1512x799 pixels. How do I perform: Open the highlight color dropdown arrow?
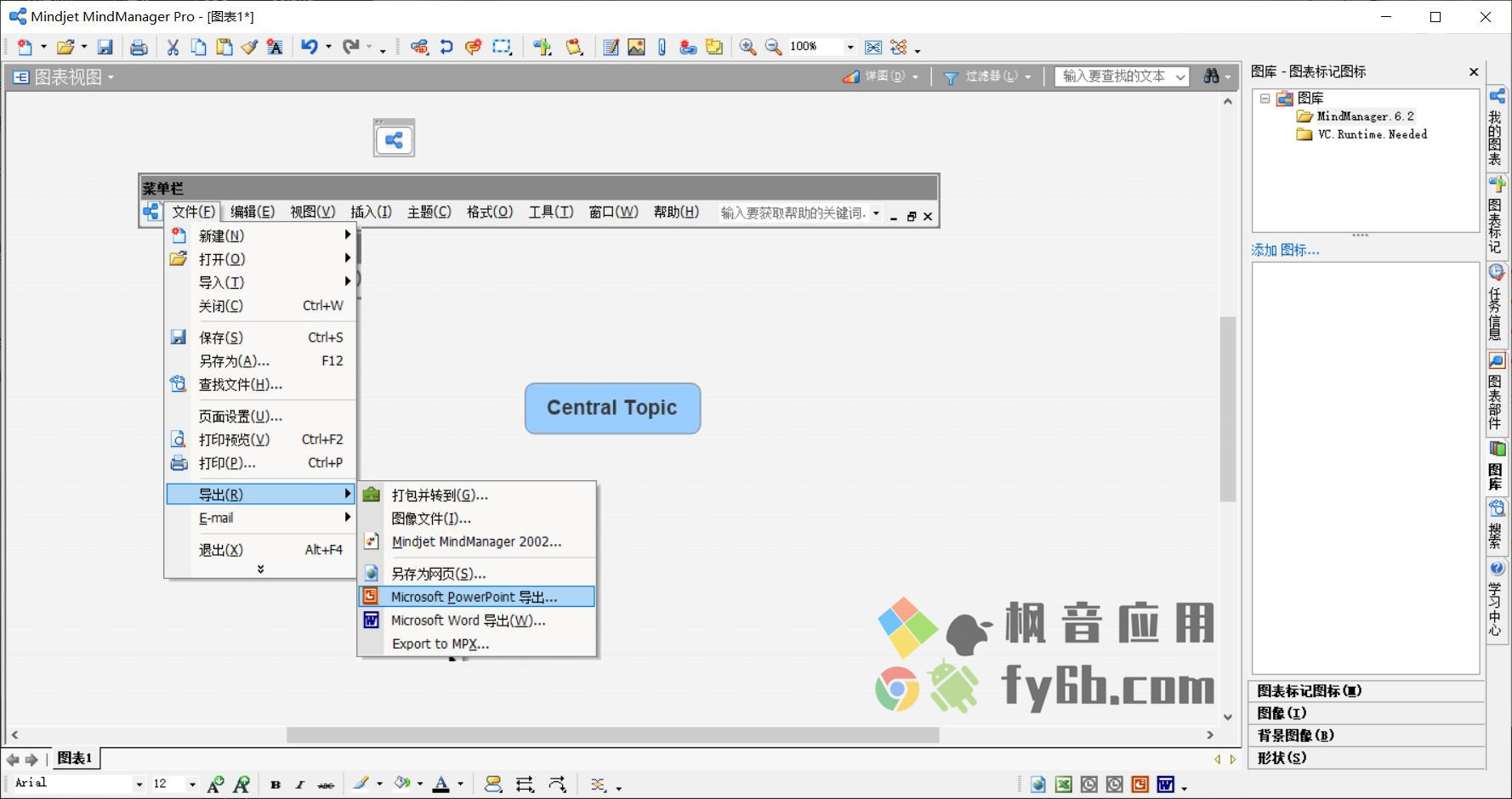[x=379, y=785]
